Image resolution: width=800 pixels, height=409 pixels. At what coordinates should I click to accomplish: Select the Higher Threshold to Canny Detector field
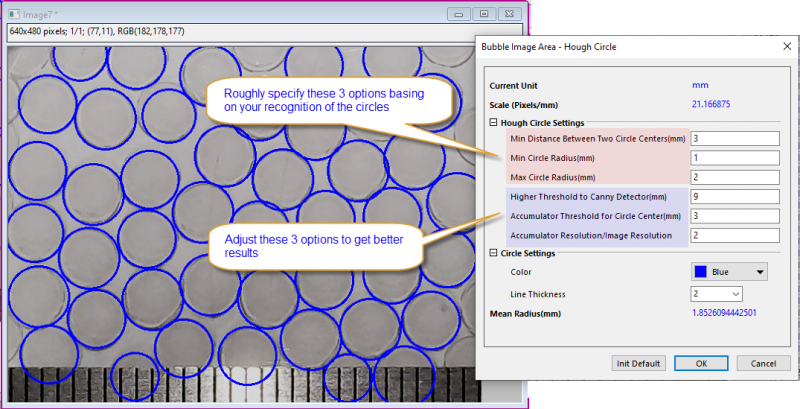point(734,197)
